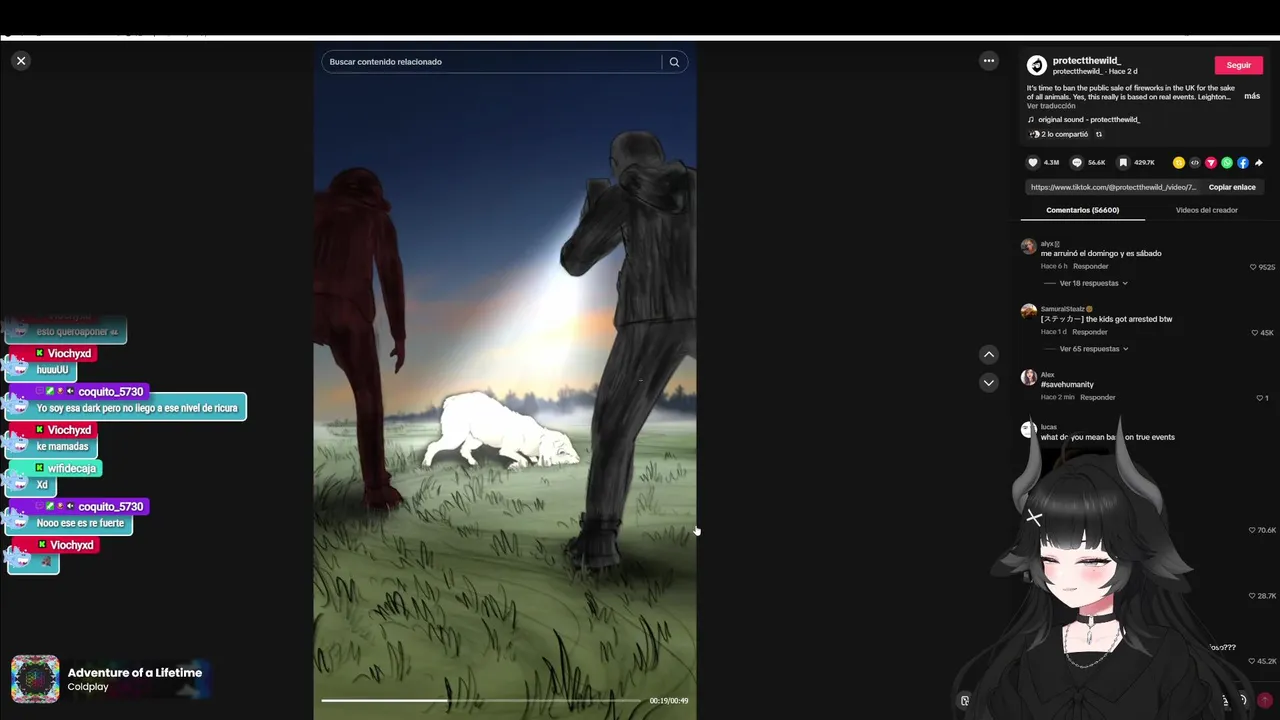
Task: Click 'Adventure of a Lifetime' album art
Action: [x=35, y=679]
